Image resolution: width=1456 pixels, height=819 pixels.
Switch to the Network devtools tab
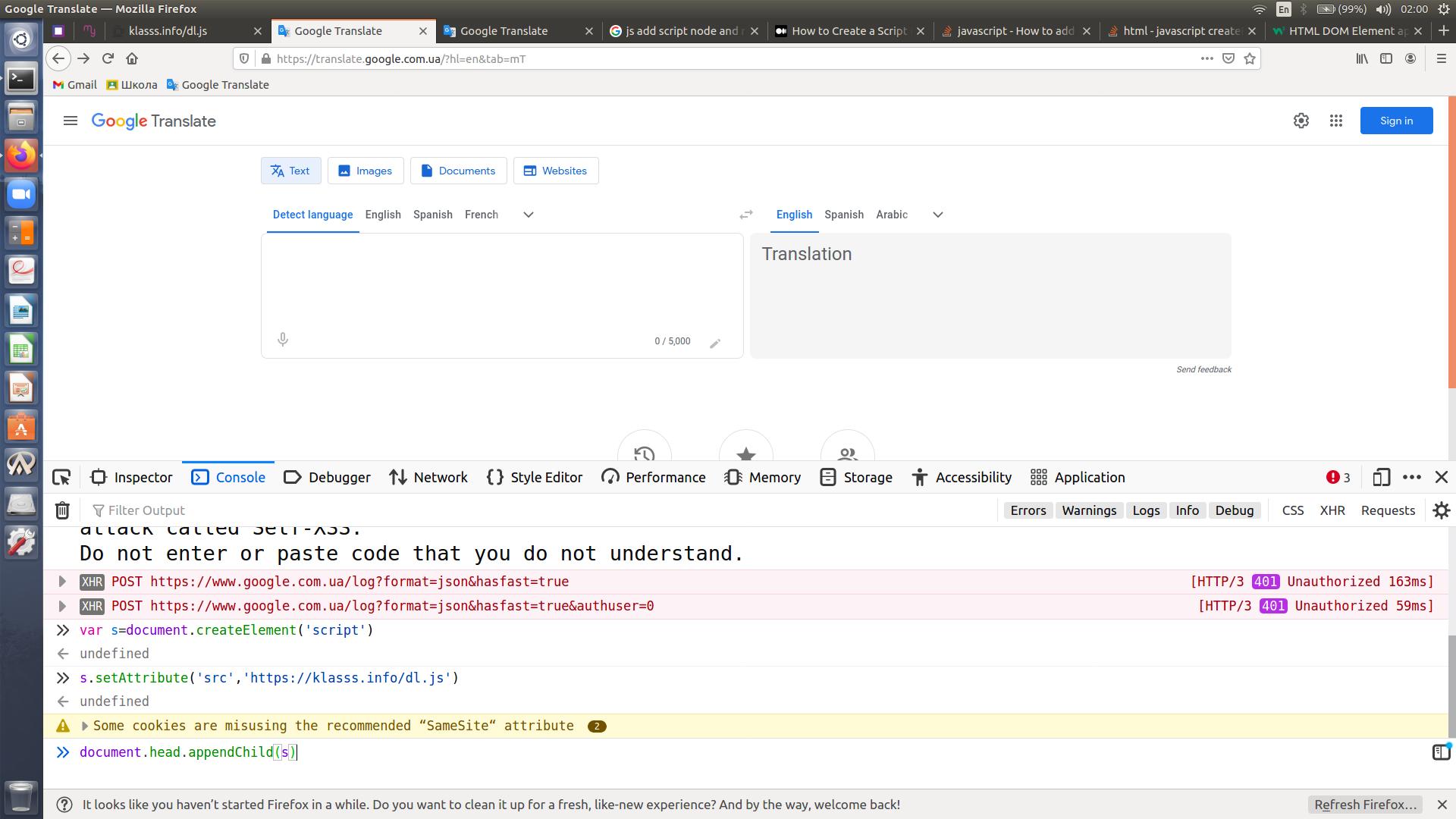coord(428,477)
